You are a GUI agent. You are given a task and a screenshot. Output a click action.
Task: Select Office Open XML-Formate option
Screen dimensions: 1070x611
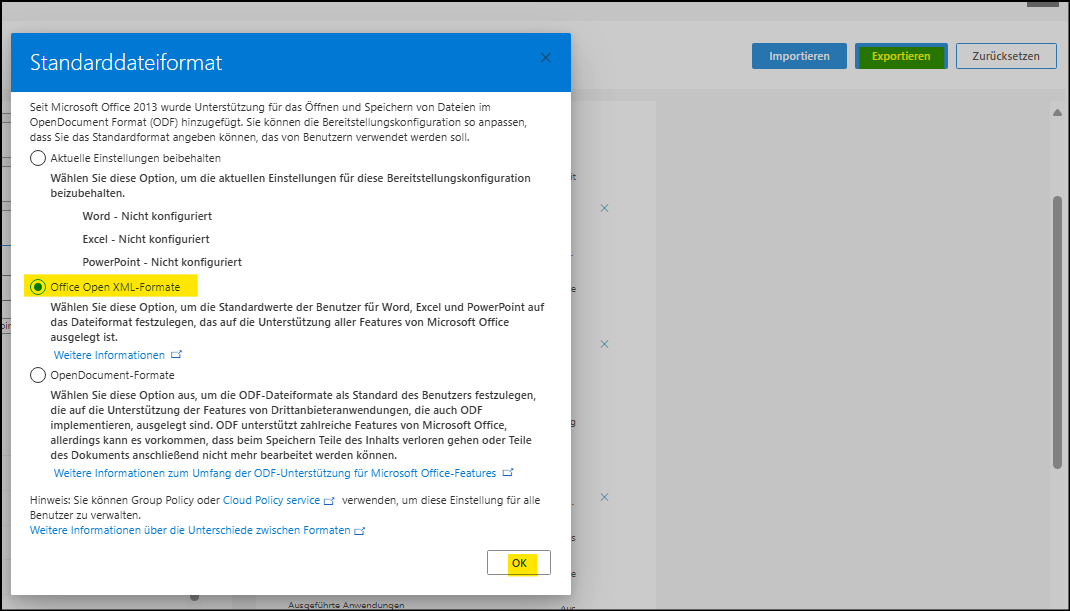click(x=37, y=285)
